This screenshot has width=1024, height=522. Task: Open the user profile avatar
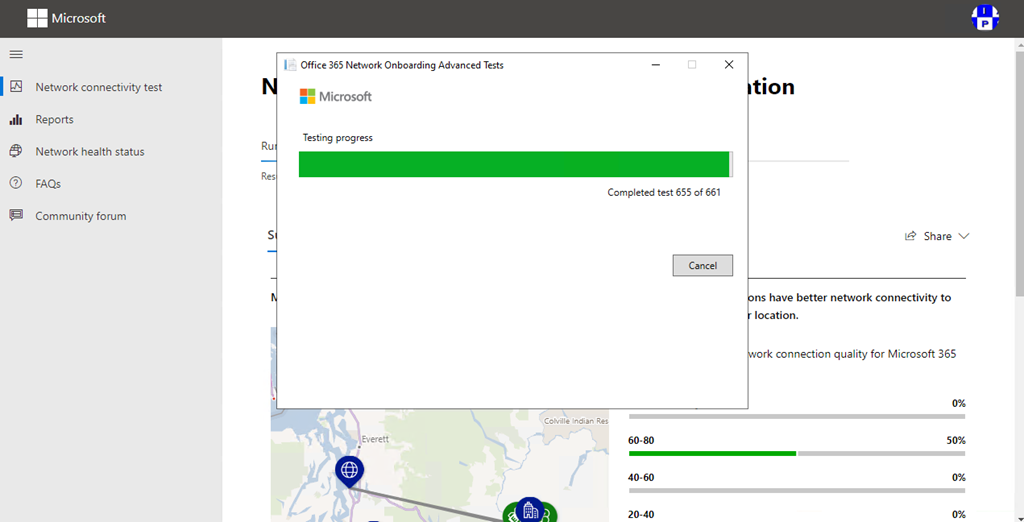click(985, 18)
